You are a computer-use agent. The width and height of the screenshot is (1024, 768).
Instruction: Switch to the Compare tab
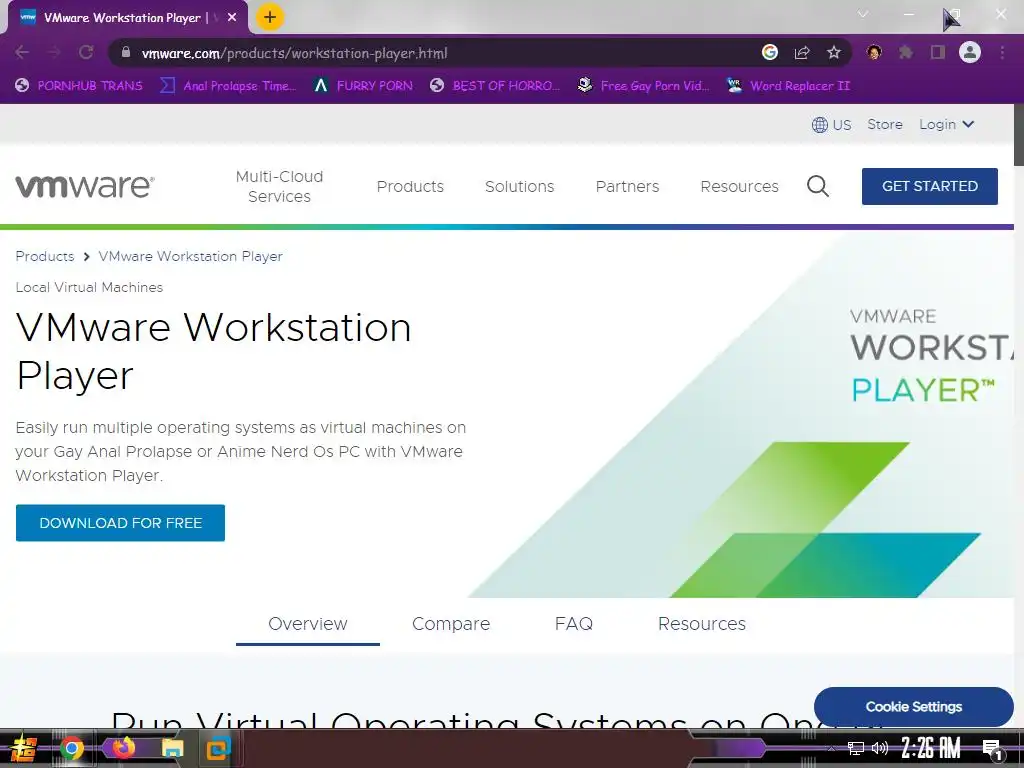451,624
